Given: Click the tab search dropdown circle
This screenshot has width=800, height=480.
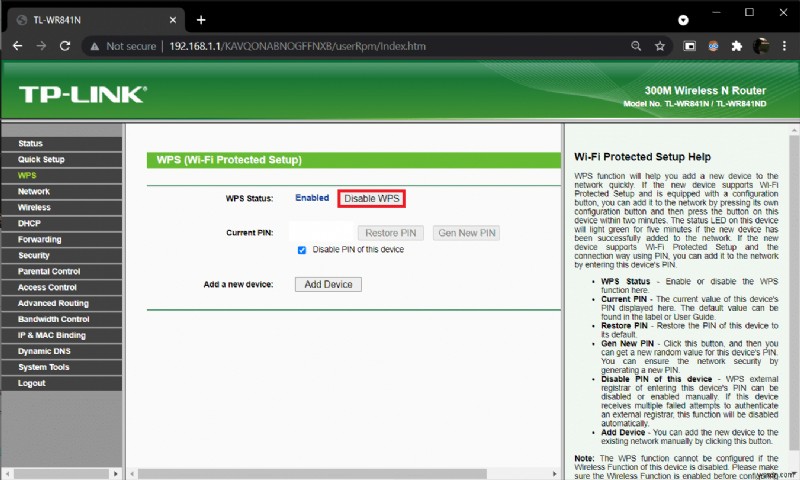Looking at the screenshot, I should [683, 20].
